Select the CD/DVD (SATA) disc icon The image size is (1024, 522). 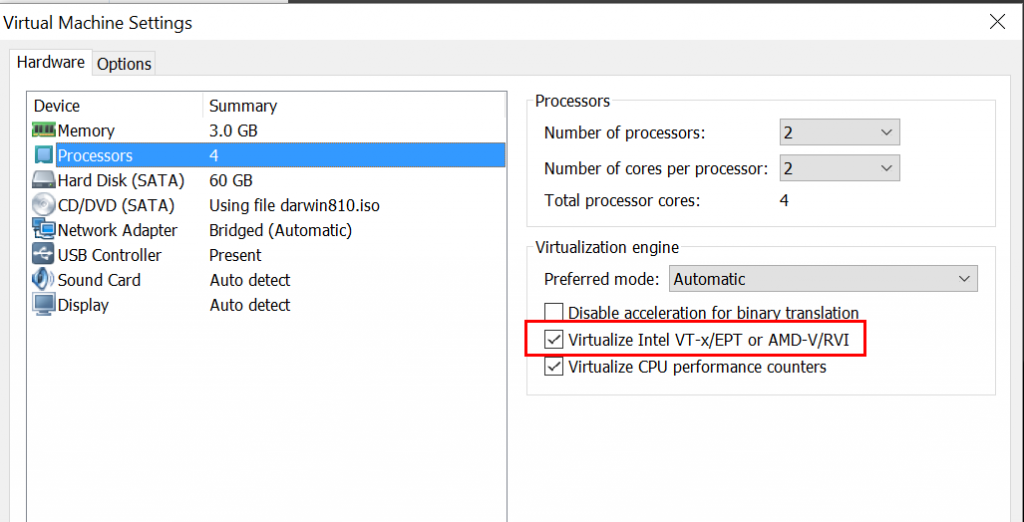[44, 205]
